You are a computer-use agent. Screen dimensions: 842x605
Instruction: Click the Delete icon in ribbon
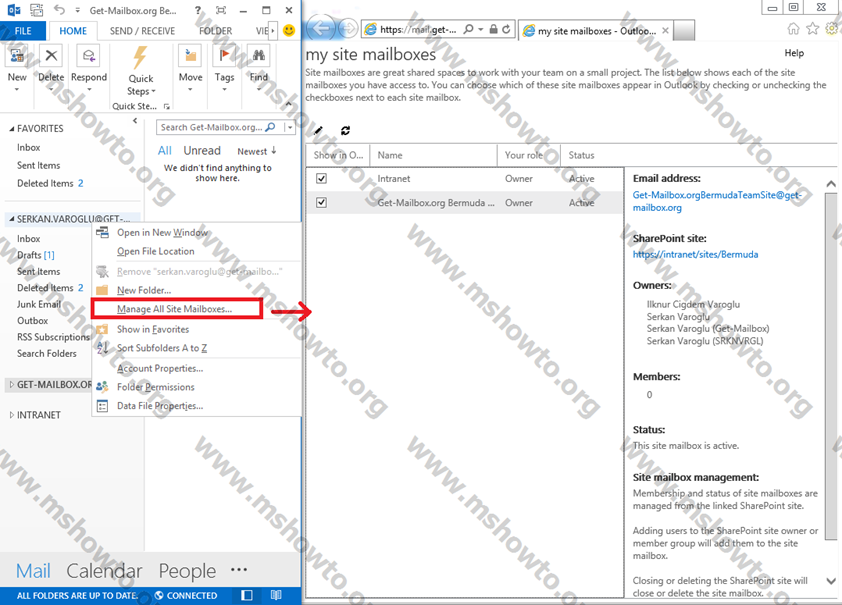click(x=51, y=56)
